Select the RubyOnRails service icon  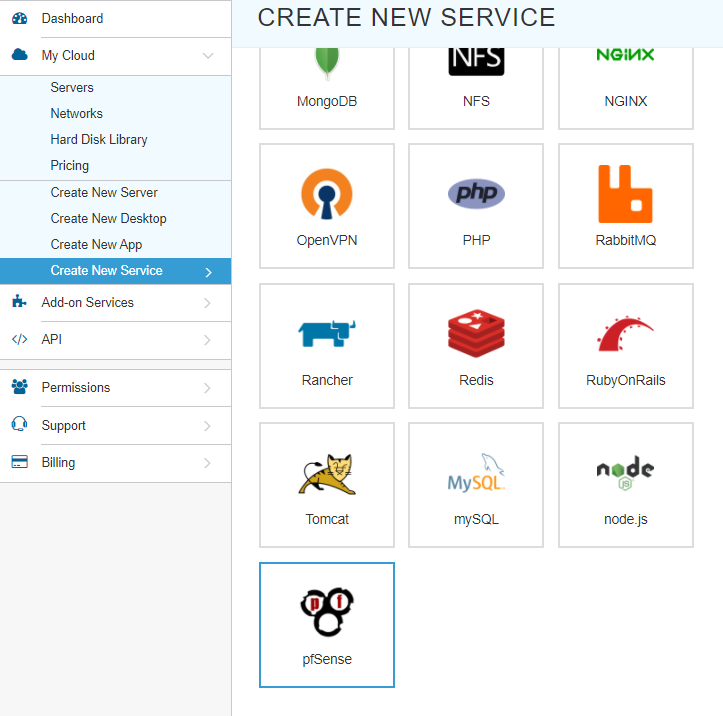click(x=625, y=333)
